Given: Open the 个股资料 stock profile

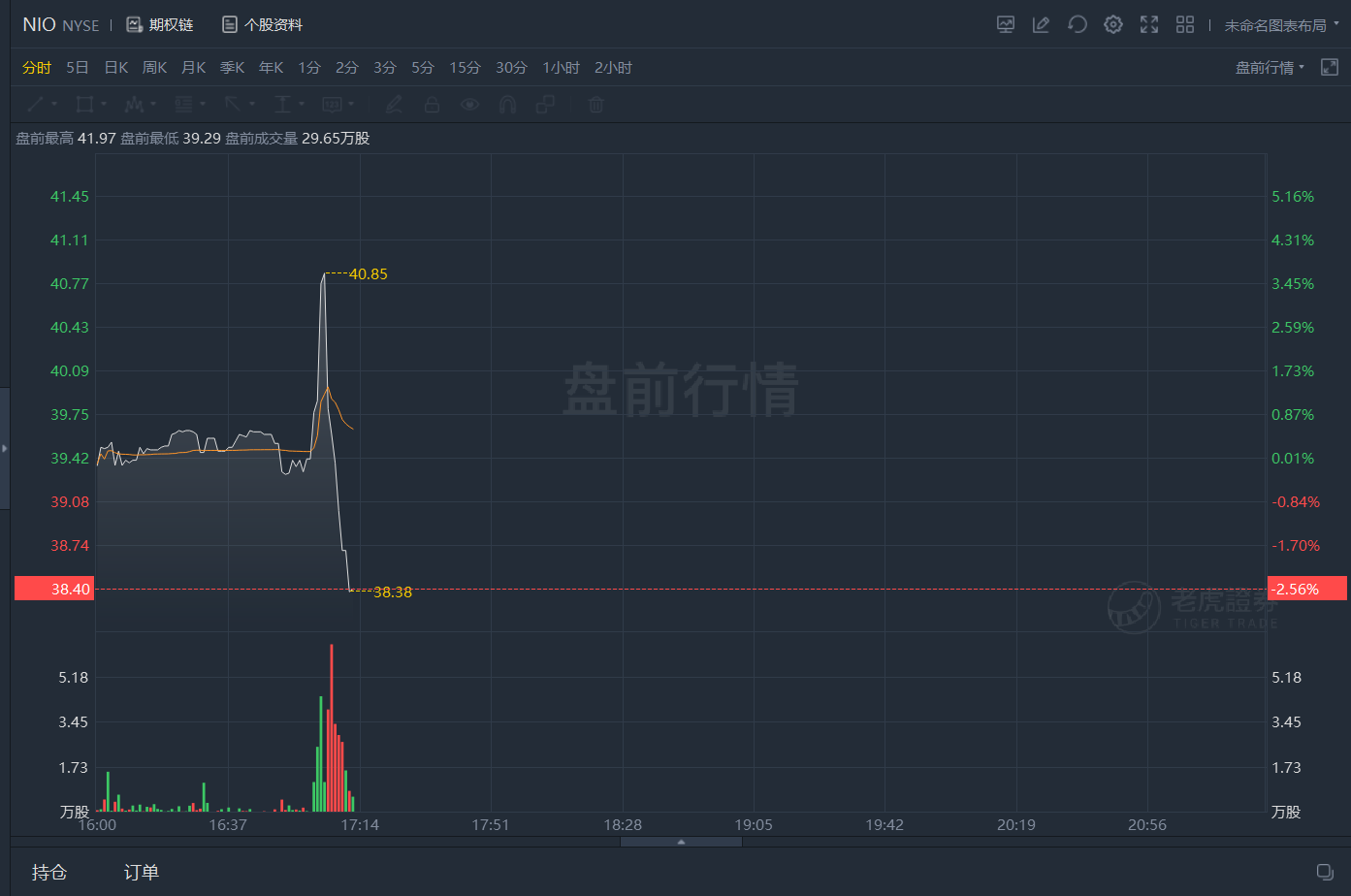Looking at the screenshot, I should 262,25.
